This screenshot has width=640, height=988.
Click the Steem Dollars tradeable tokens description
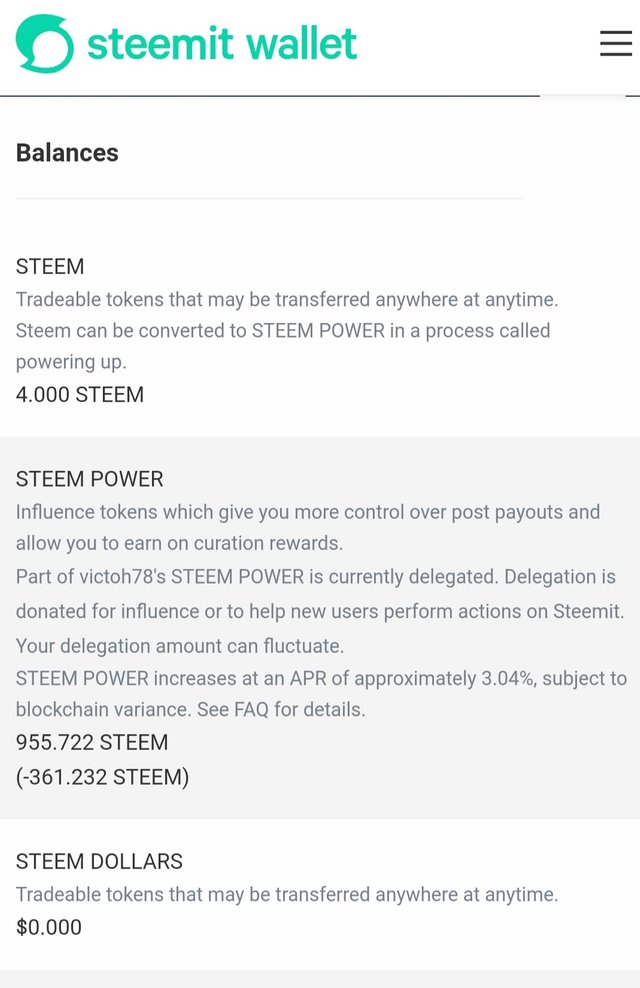click(287, 894)
